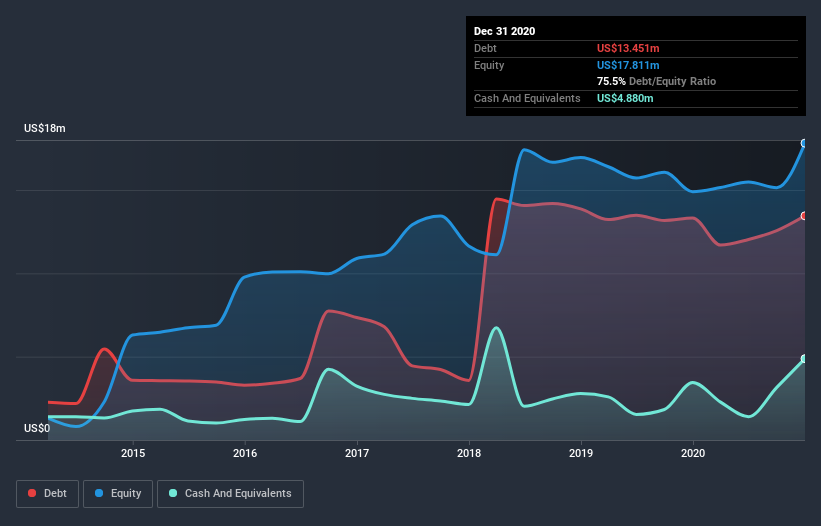Click the blue Equity legend dot

click(x=99, y=493)
